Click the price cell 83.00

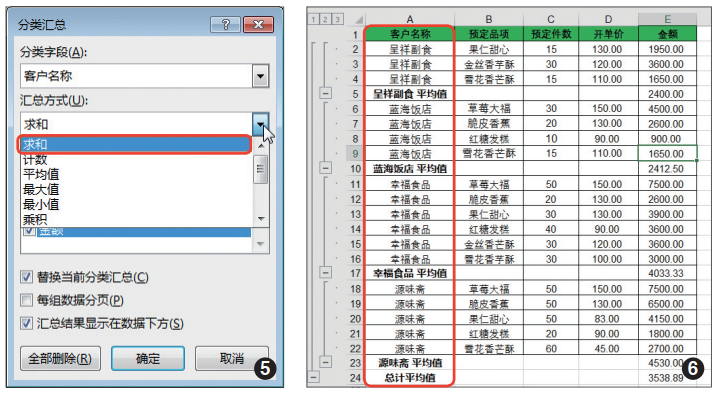(x=608, y=319)
